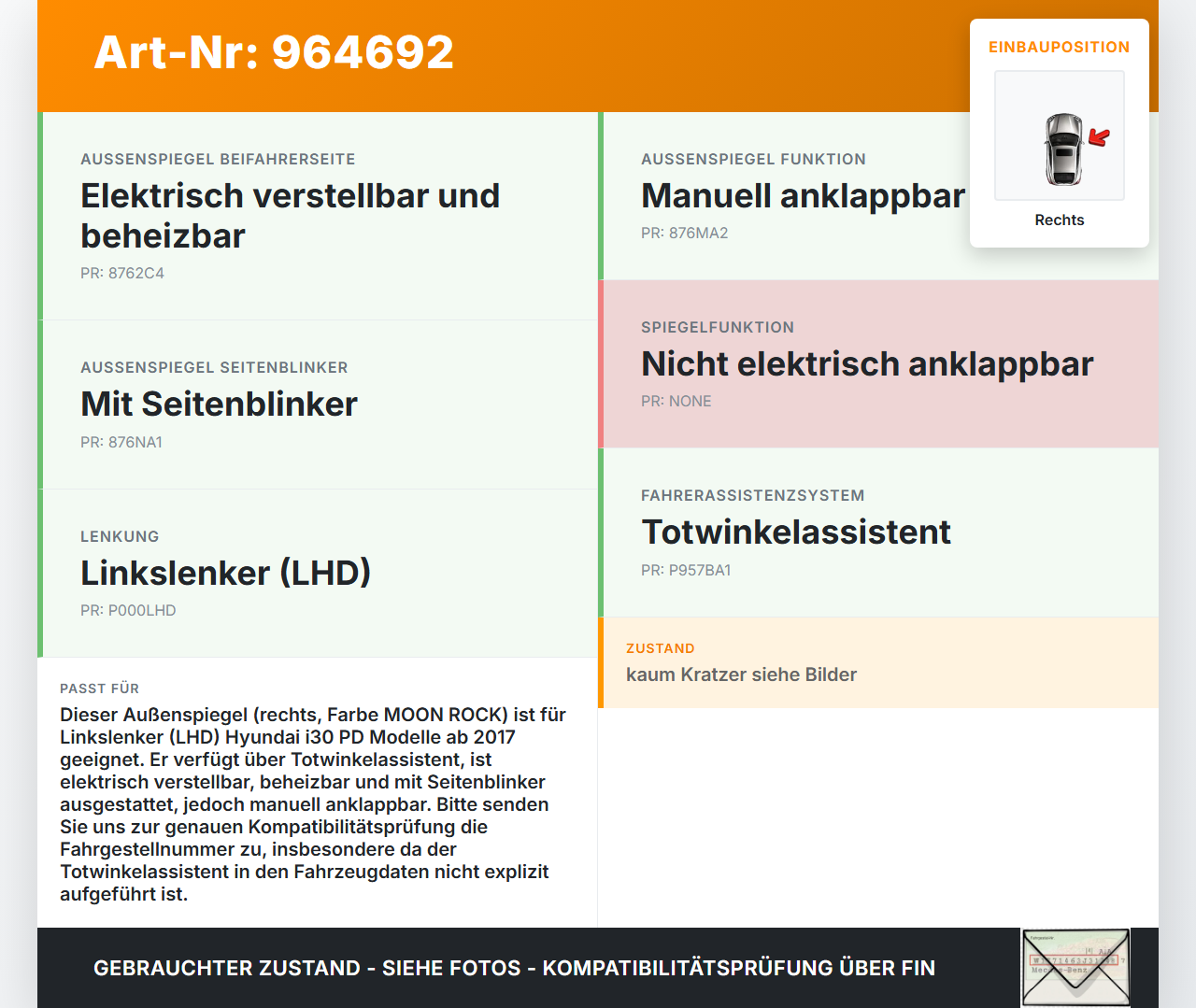Select the red arrow on the car illustration
This screenshot has height=1008, width=1196.
point(1096,138)
